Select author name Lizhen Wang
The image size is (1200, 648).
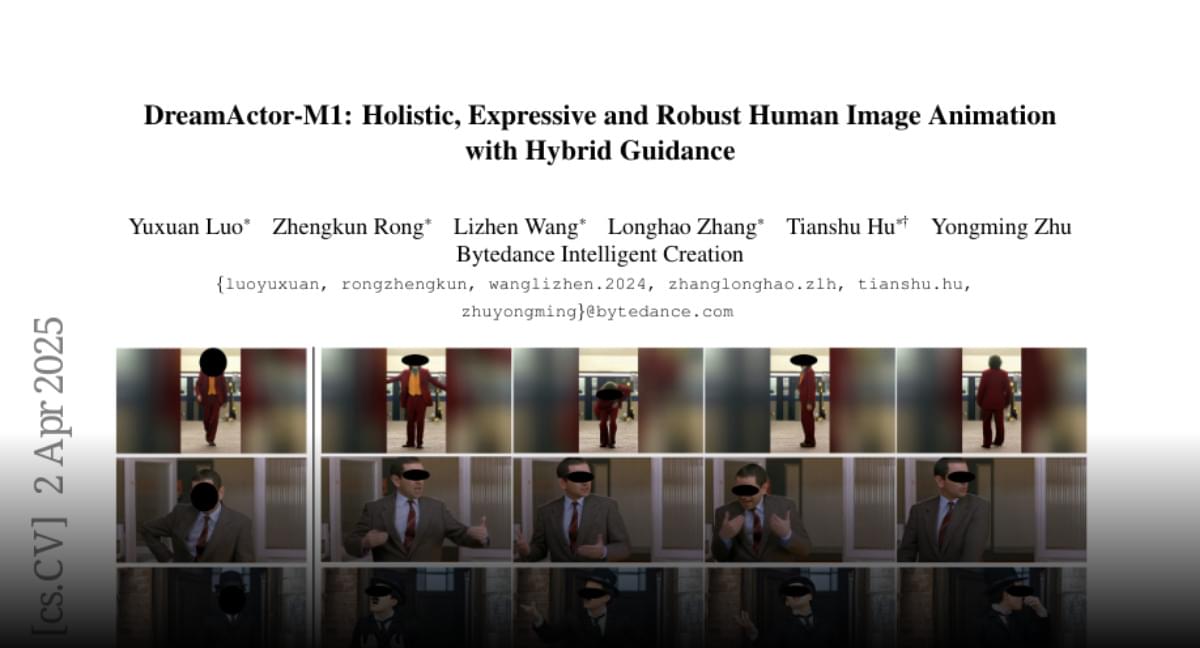[516, 227]
